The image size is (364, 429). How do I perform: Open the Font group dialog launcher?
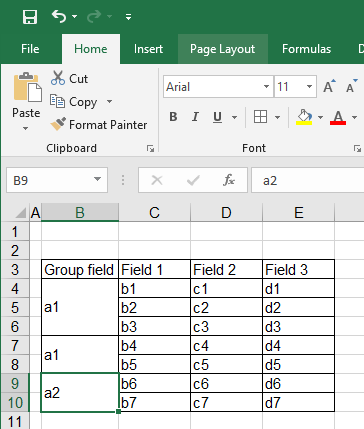(x=357, y=149)
